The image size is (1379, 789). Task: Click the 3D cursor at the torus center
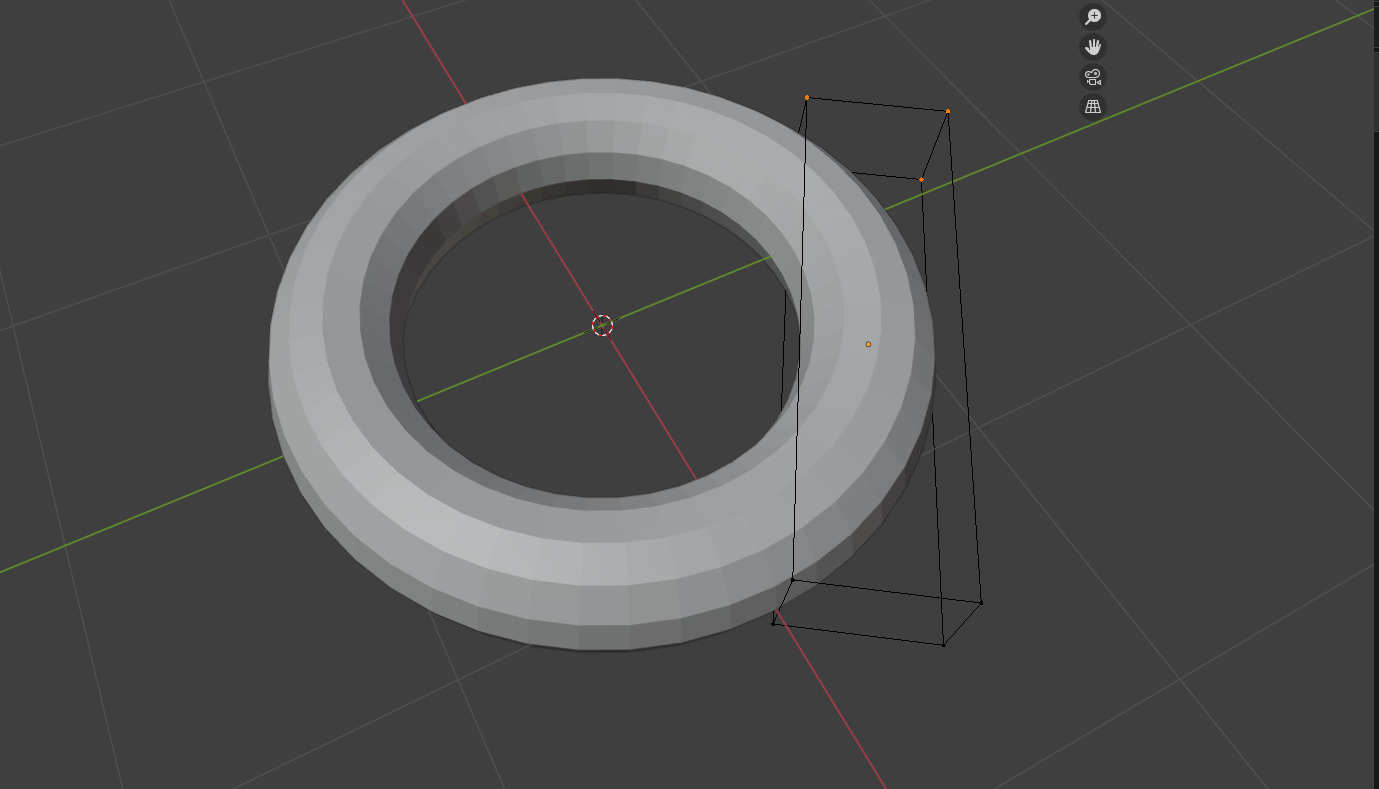point(602,325)
